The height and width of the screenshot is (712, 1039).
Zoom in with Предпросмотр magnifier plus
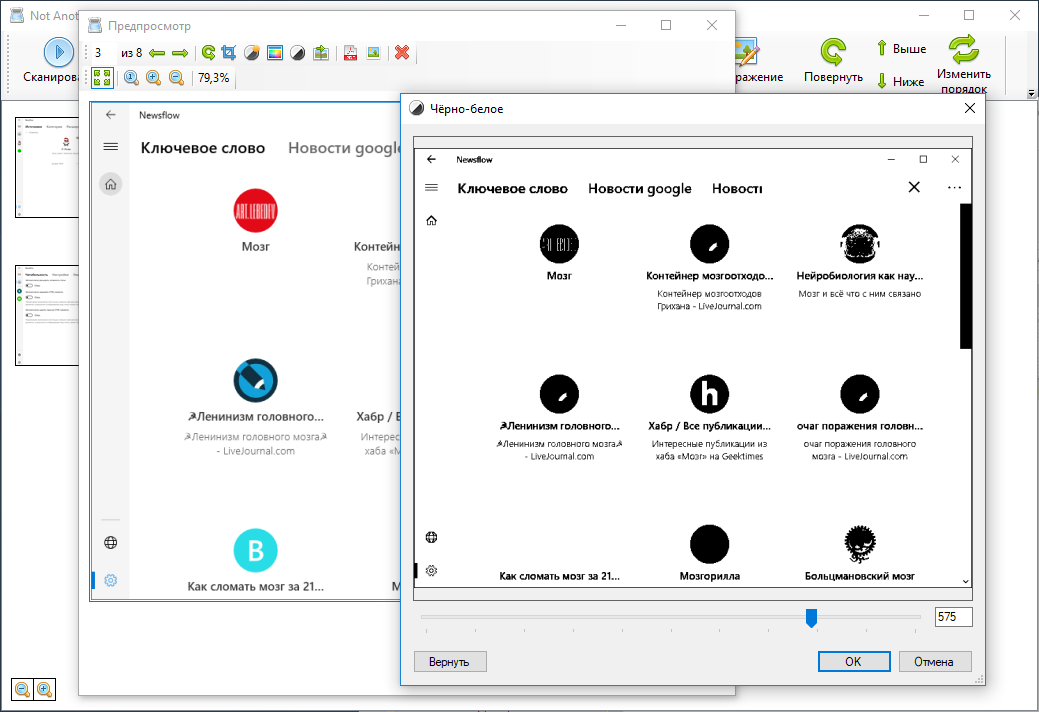coord(154,78)
